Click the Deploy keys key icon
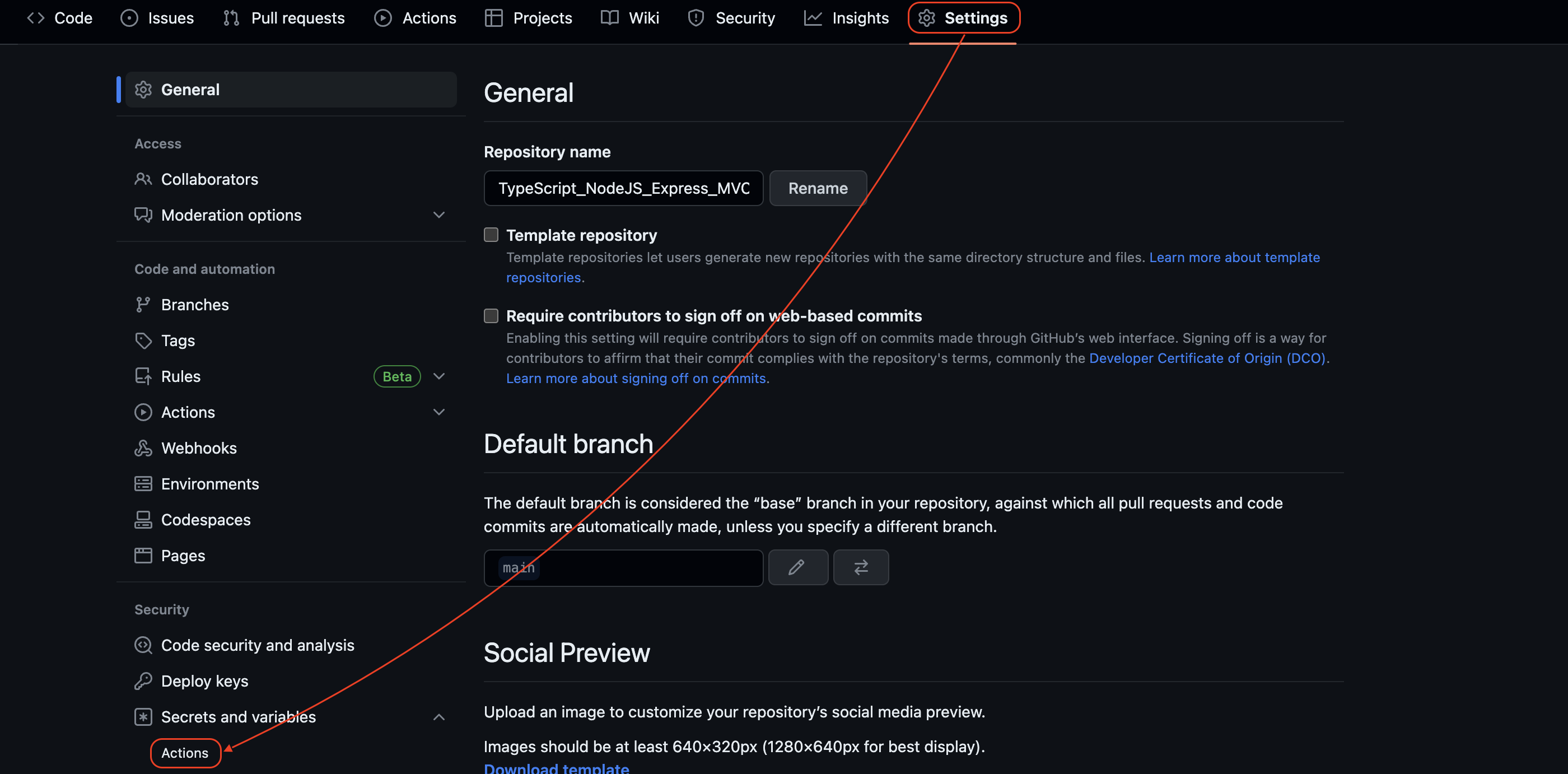This screenshot has height=774, width=1568. 143,681
